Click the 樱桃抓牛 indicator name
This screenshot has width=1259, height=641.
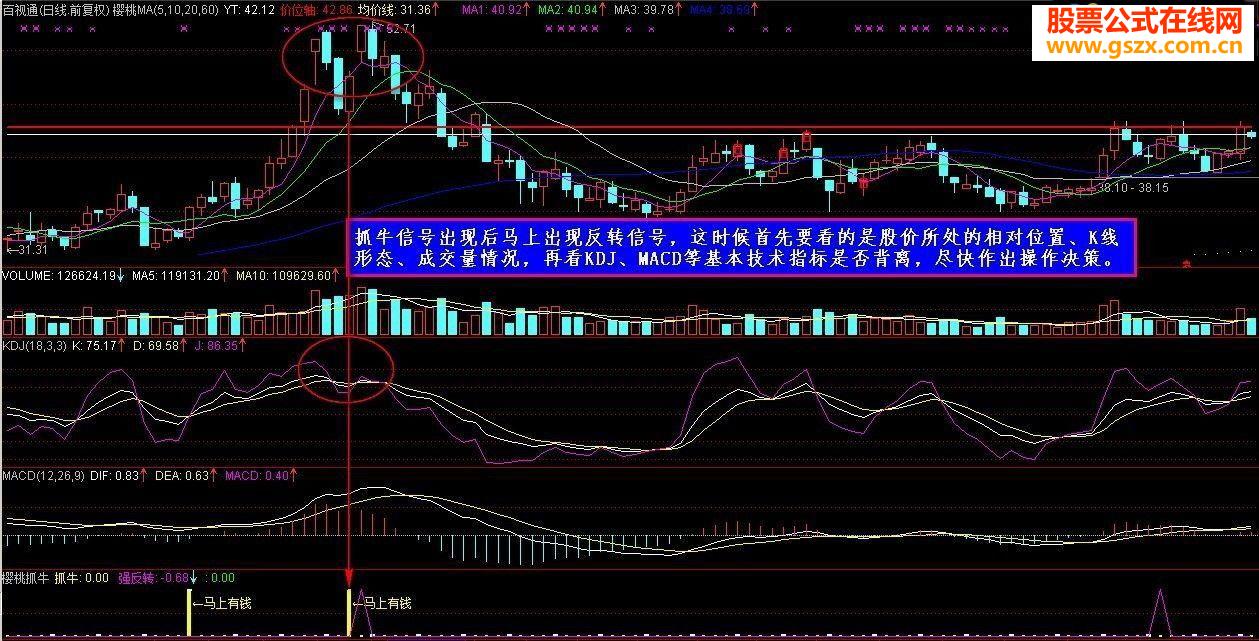tap(25, 577)
